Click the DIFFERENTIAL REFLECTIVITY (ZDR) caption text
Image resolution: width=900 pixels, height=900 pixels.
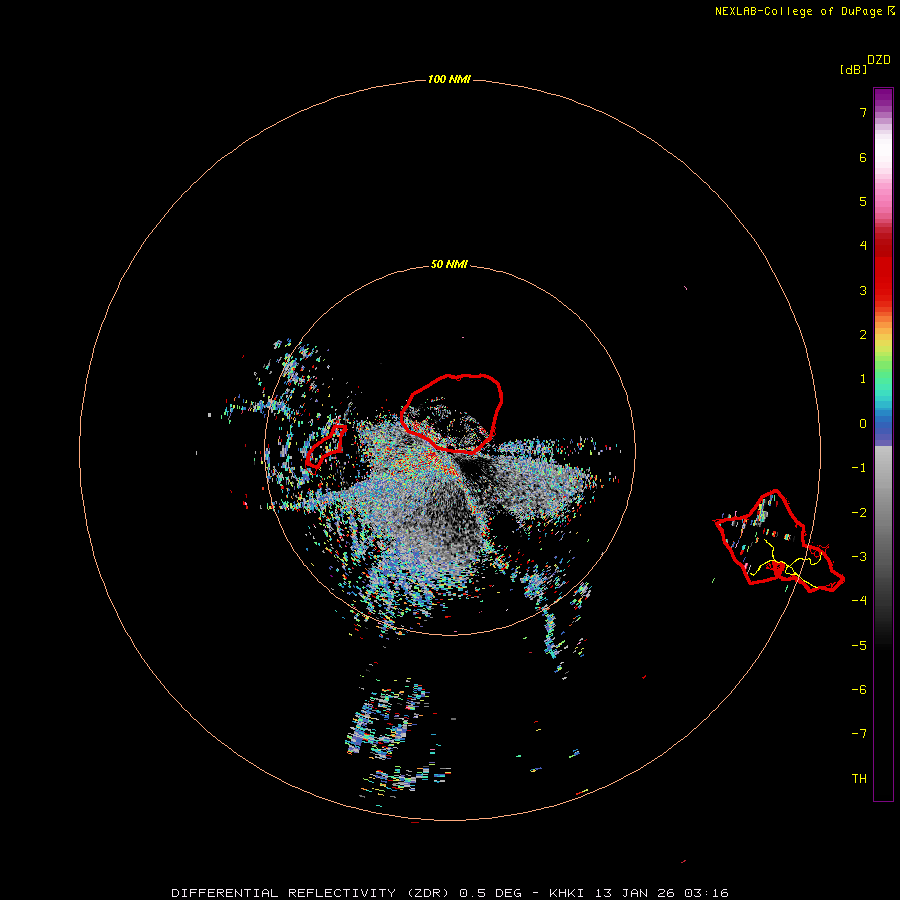pos(312,893)
